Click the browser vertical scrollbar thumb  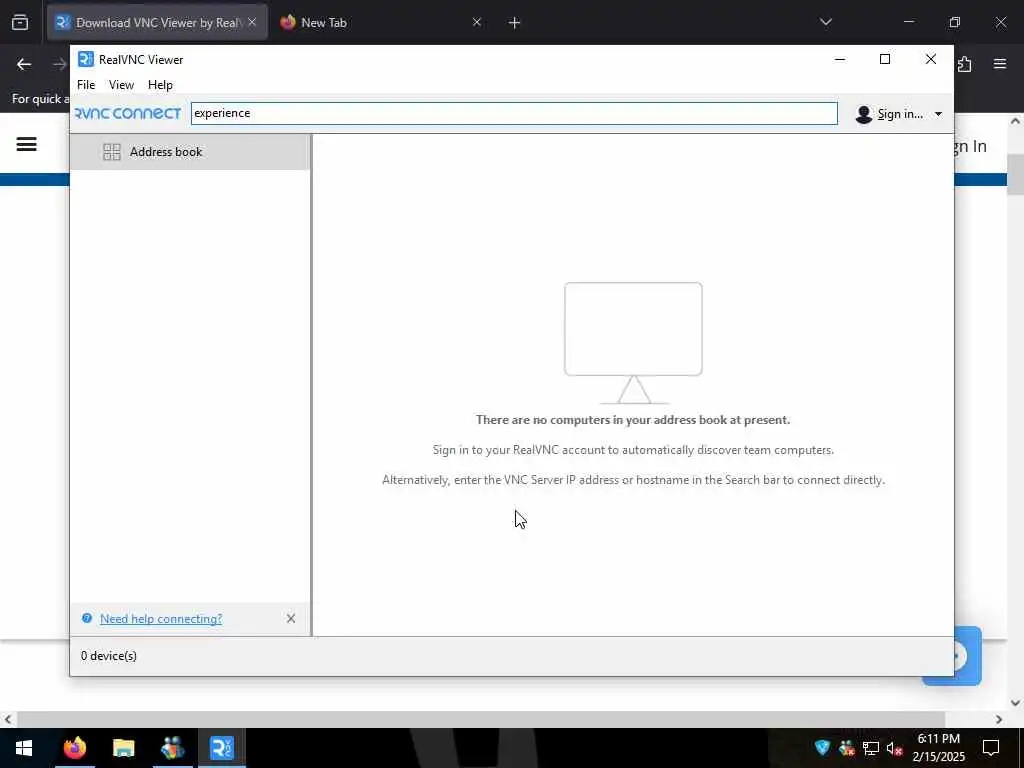[x=1016, y=174]
